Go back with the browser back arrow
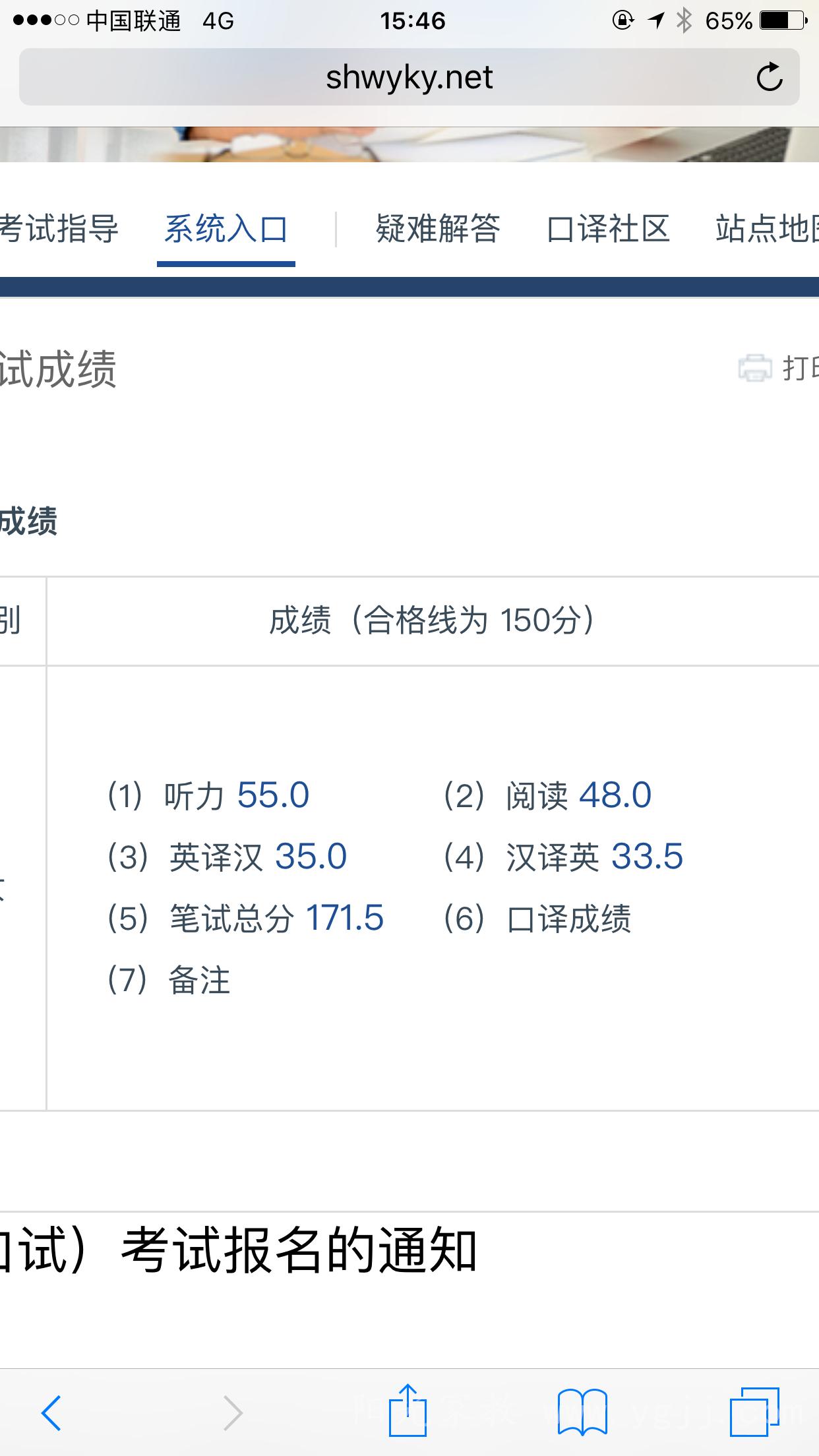 pos(51,1413)
